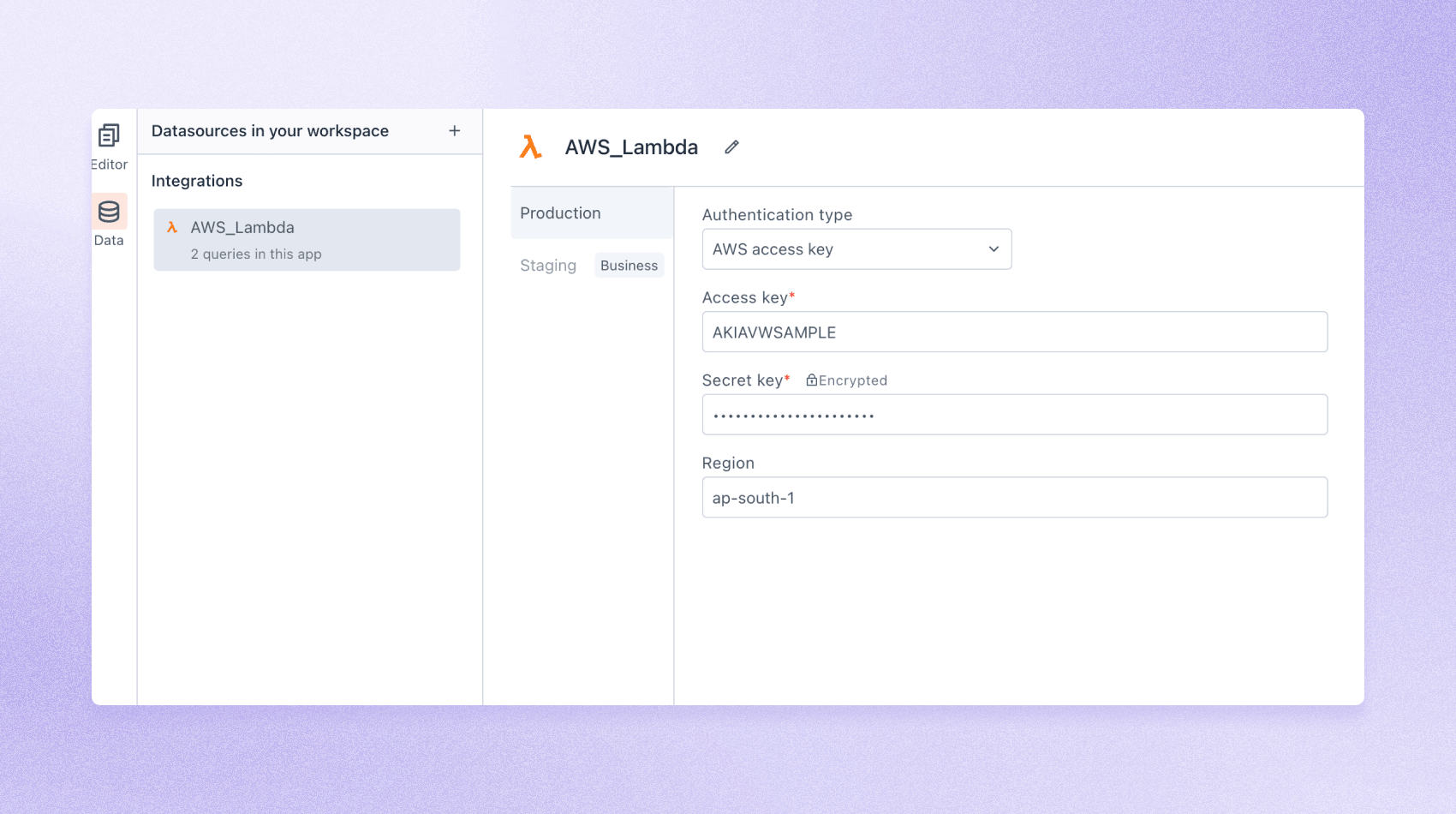Click the Encrypted lock icon
Viewport: 1456px width, 814px height.
811,380
